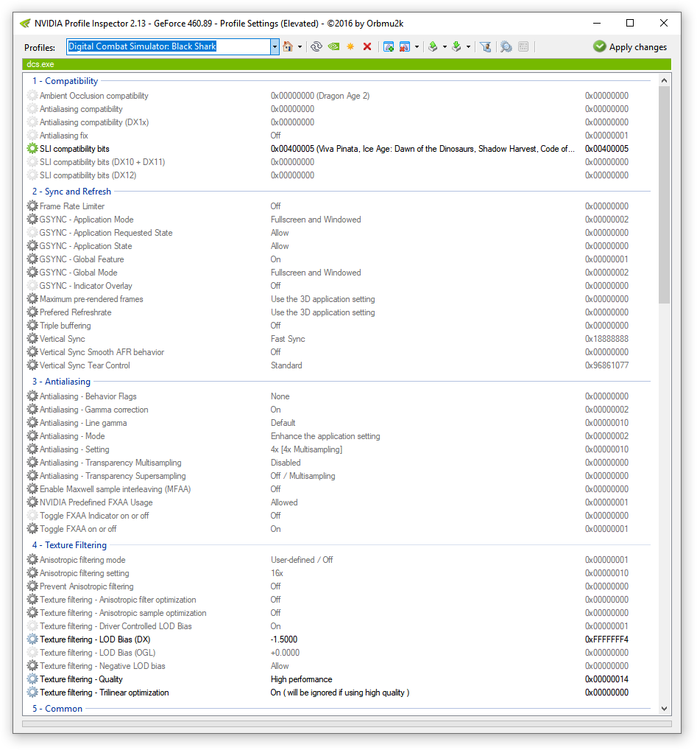This screenshot has width=697, height=750.
Task: Collapse the 1 - Compatibility section header
Action: coord(65,81)
